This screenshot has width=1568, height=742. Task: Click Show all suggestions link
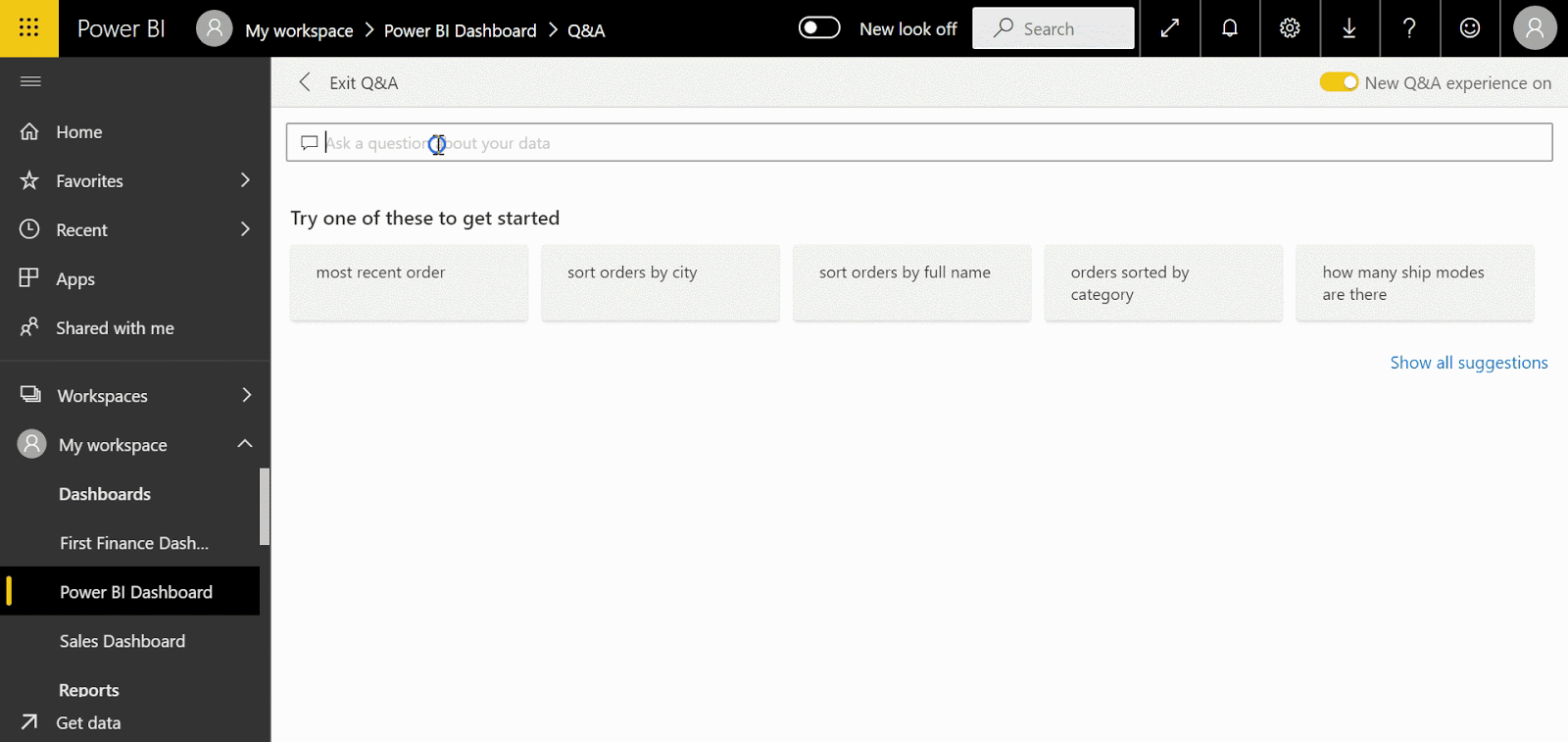[1468, 363]
